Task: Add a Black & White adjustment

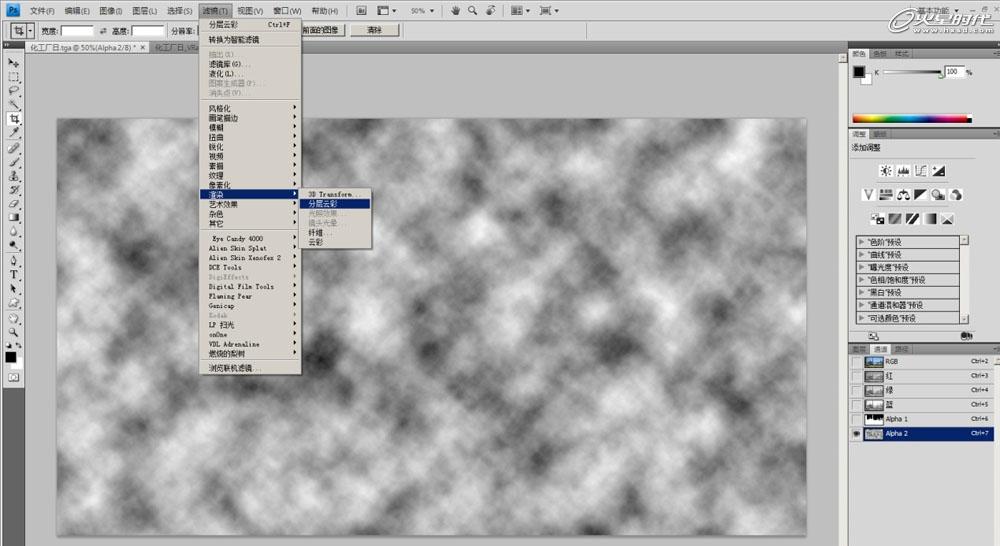Action: point(920,195)
